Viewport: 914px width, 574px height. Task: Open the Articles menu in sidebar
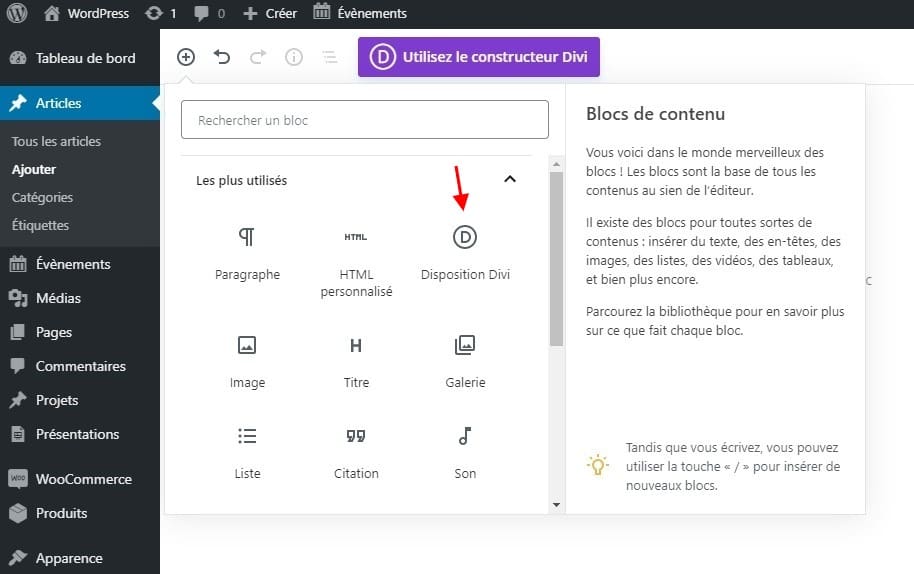tap(80, 103)
